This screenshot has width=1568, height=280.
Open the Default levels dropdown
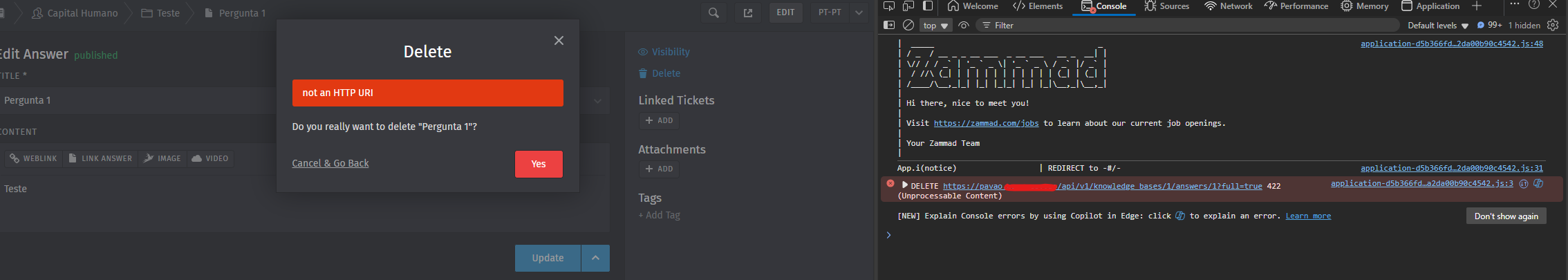1437,26
